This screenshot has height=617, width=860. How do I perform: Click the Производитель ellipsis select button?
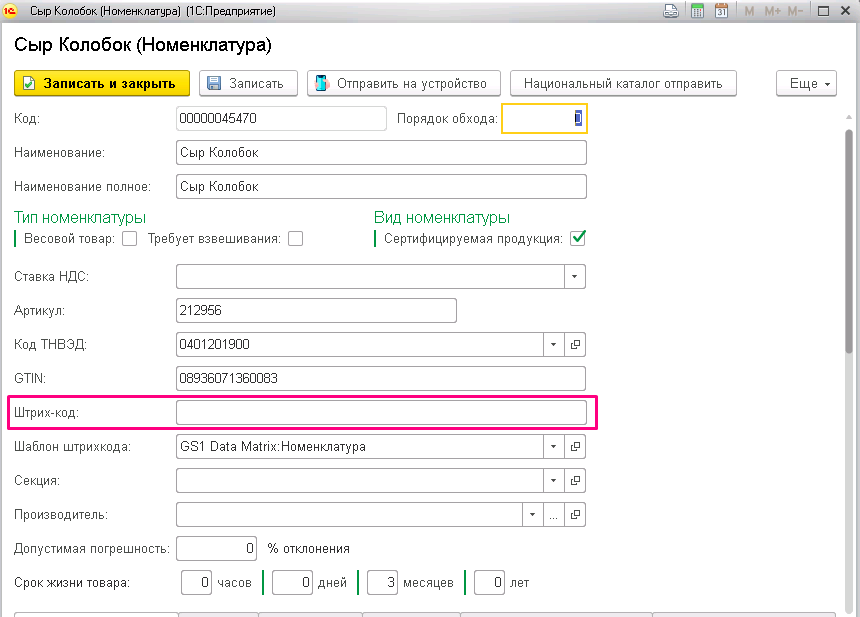pyautogui.click(x=553, y=514)
